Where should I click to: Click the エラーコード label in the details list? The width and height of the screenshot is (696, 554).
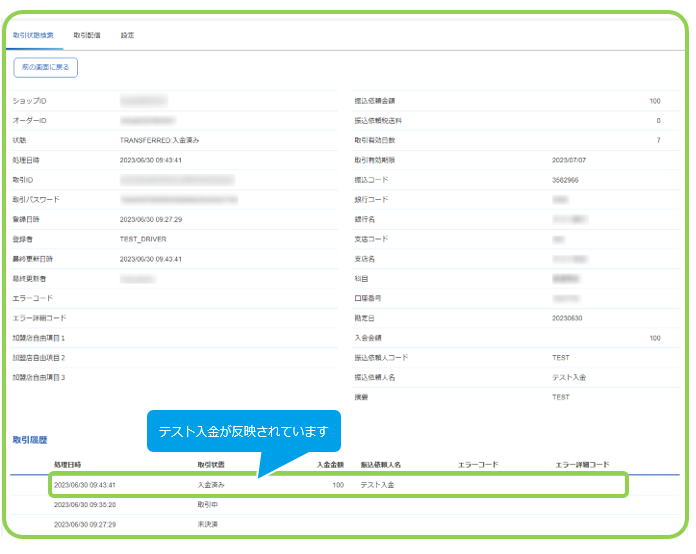[x=33, y=298]
